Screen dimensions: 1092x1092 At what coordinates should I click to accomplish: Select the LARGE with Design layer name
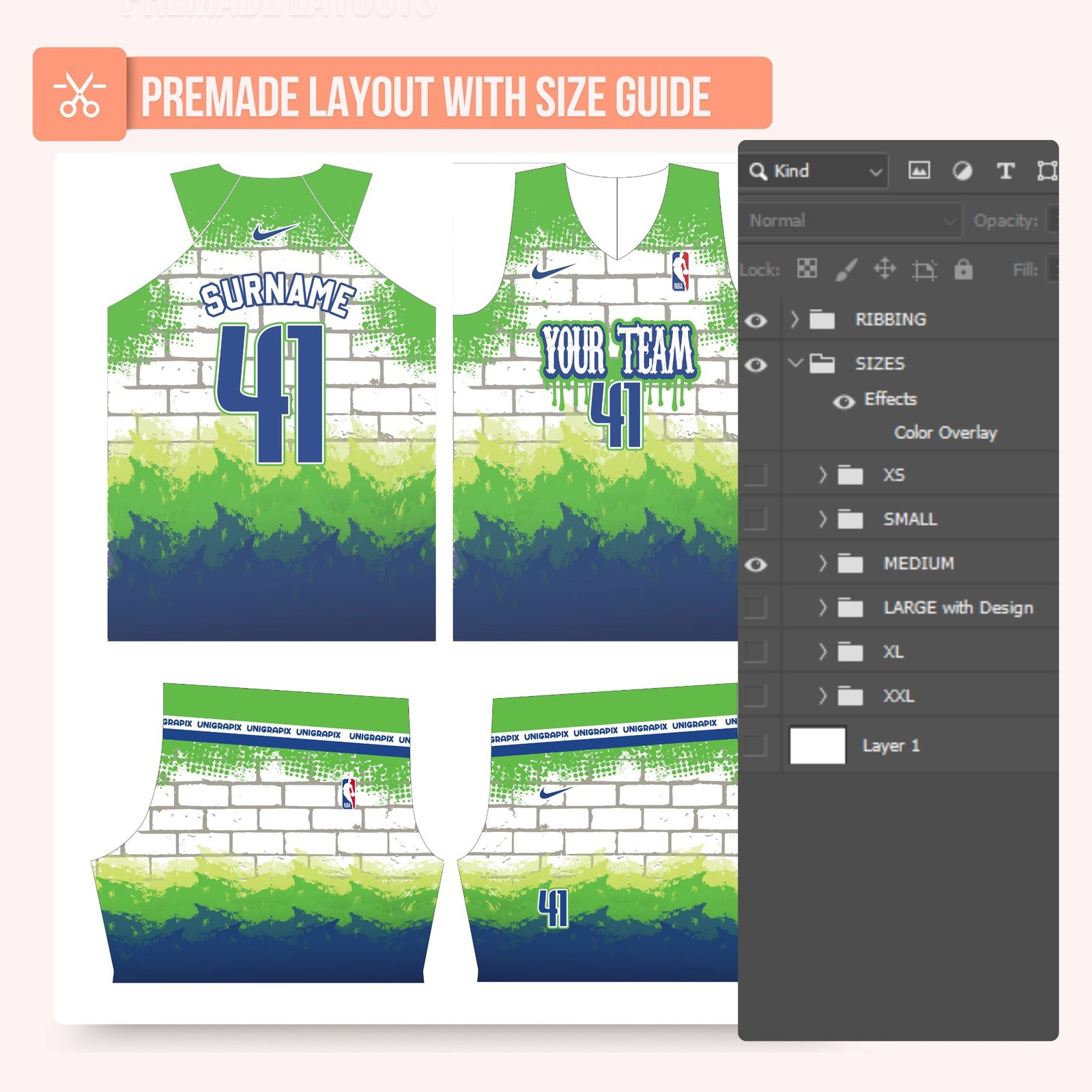pyautogui.click(x=958, y=607)
